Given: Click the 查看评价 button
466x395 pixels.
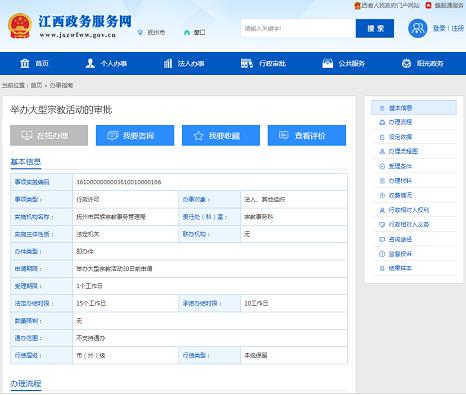Looking at the screenshot, I should pos(307,135).
